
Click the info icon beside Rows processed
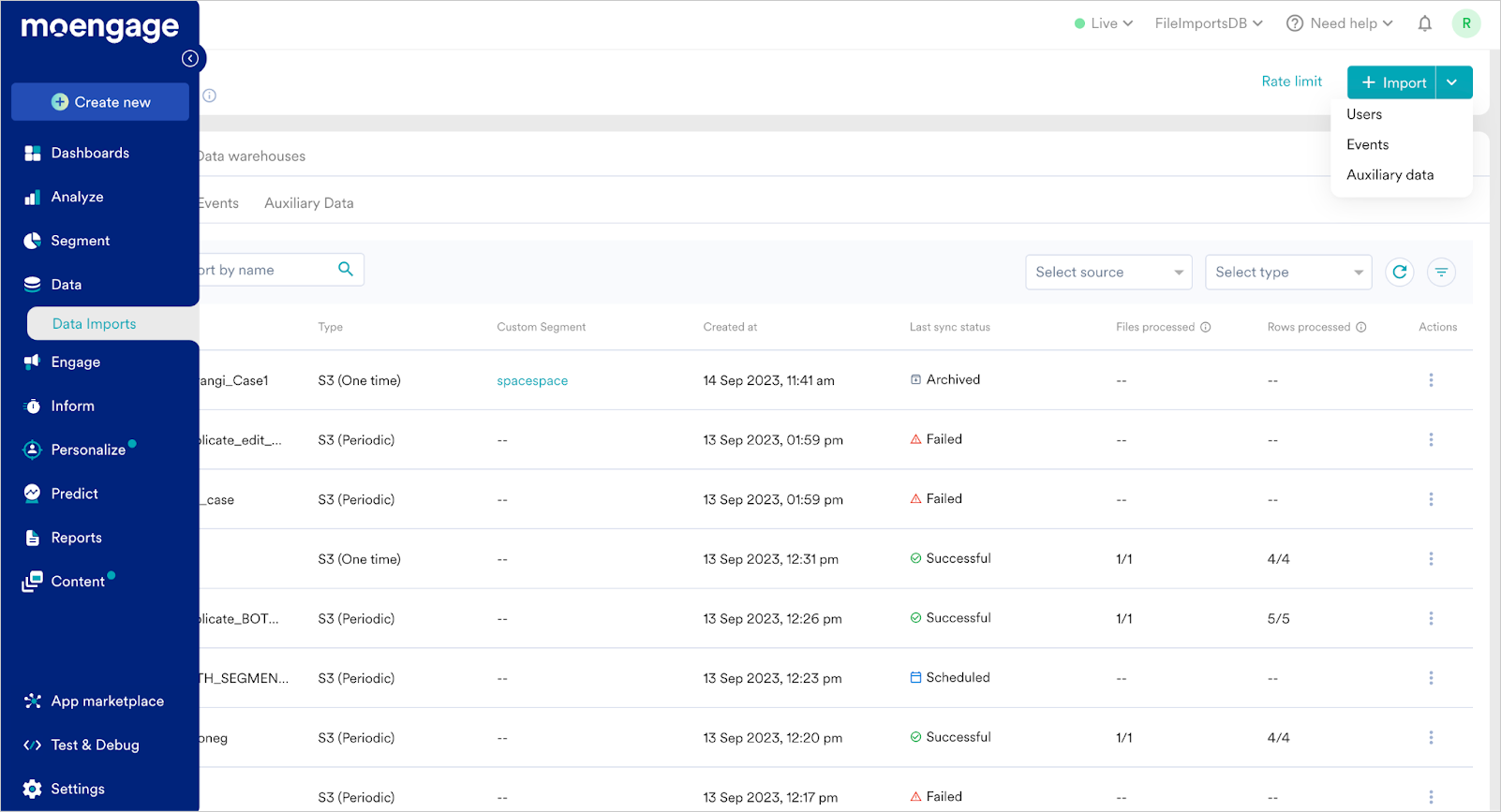pyautogui.click(x=1361, y=327)
